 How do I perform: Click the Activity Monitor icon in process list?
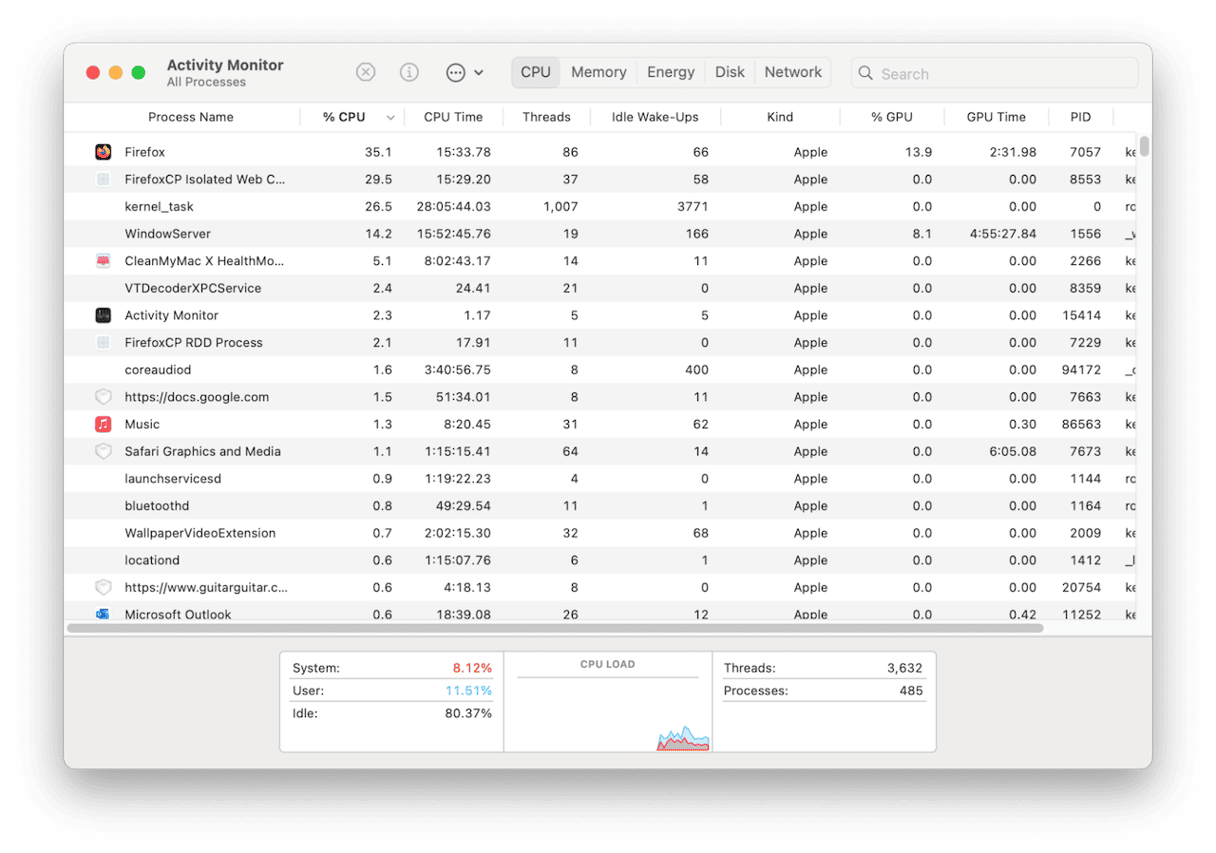point(103,315)
